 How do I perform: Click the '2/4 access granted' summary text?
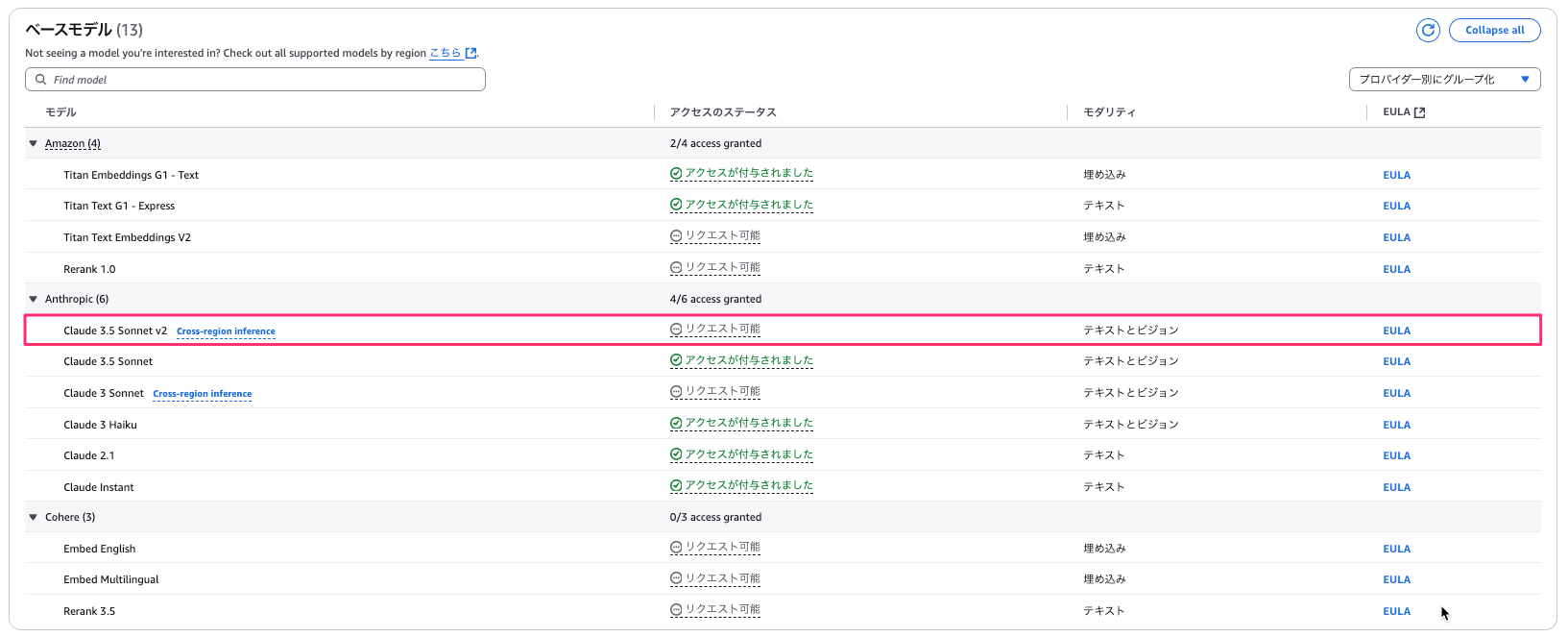click(715, 143)
